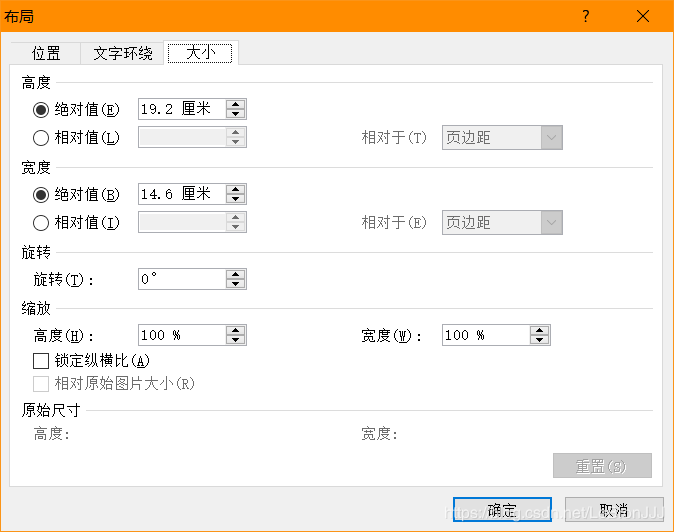This screenshot has height=532, width=674.
Task: Increase the rotation angle with the up arrow
Action: [x=235, y=275]
